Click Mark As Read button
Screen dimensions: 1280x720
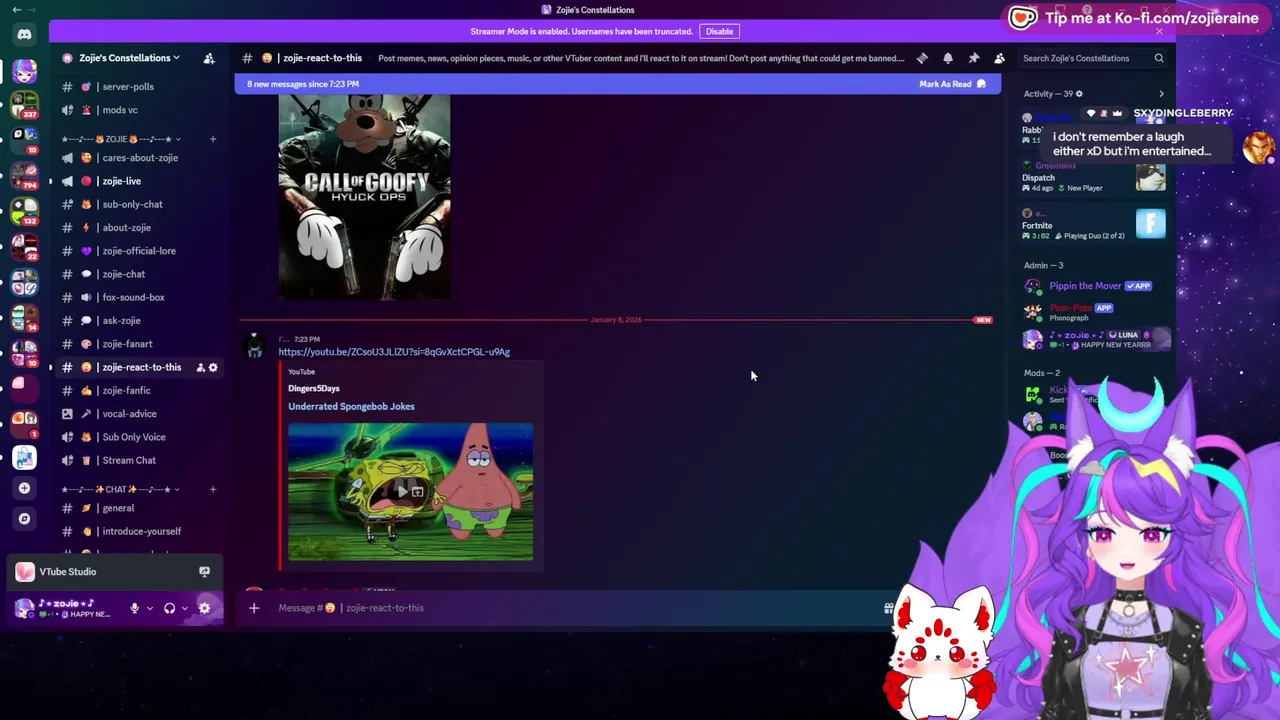[952, 84]
